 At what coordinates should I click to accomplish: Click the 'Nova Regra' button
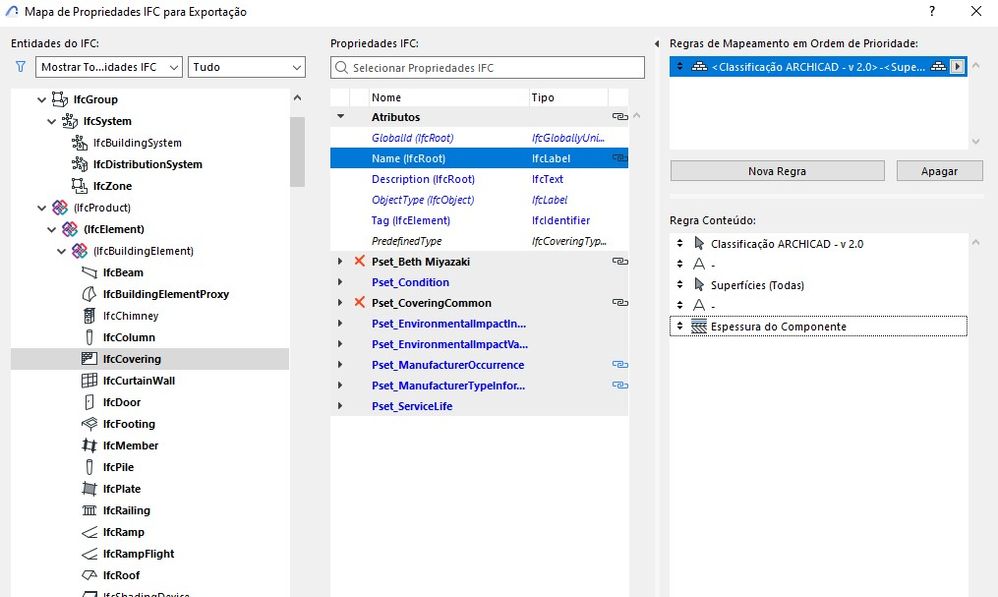pos(777,171)
